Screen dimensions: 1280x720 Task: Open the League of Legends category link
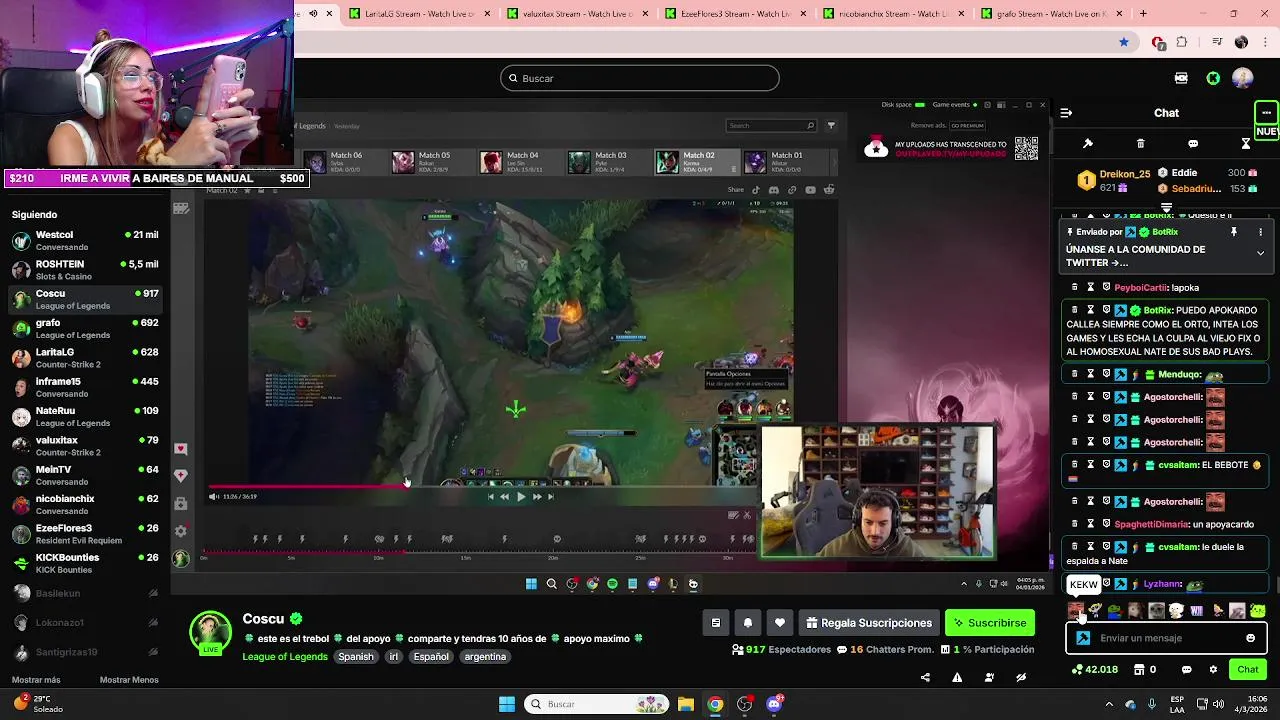click(285, 657)
